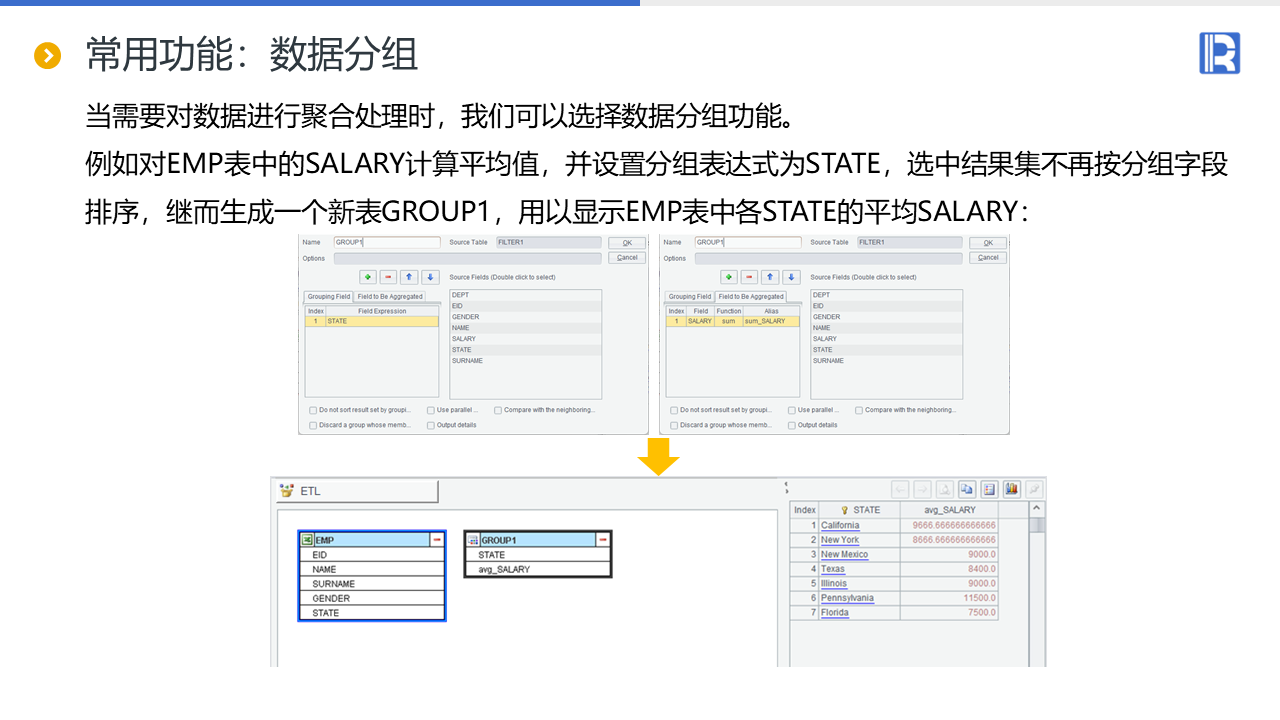Click the Pennsylvania link in results
This screenshot has height=720, width=1280.
point(847,598)
